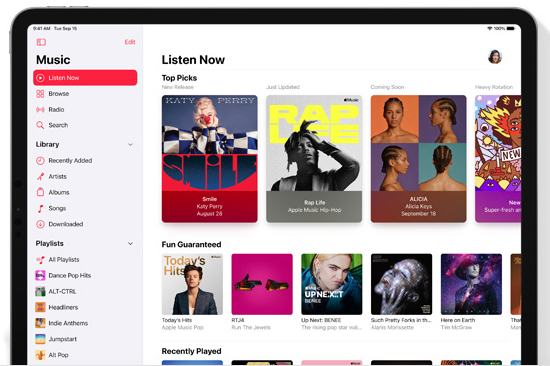550x366 pixels.
Task: Open Dance Pop Hits playlist icon
Action: point(40,275)
